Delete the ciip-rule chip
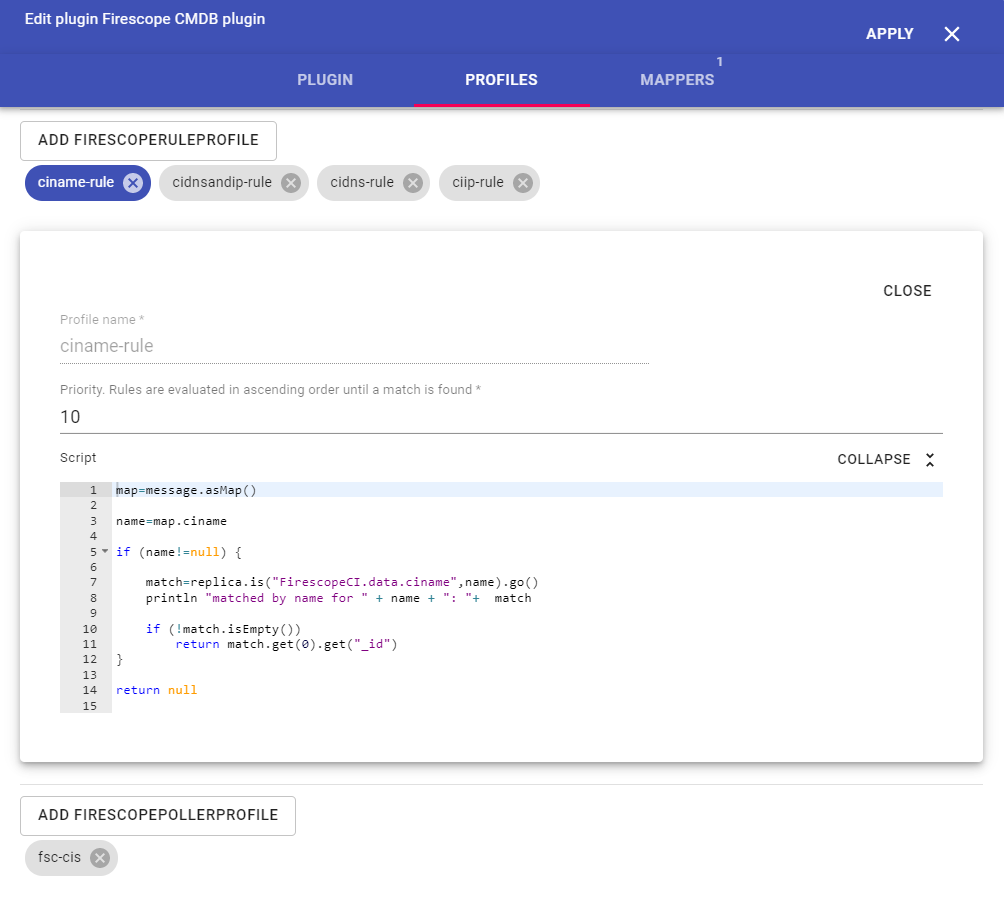 pos(522,183)
